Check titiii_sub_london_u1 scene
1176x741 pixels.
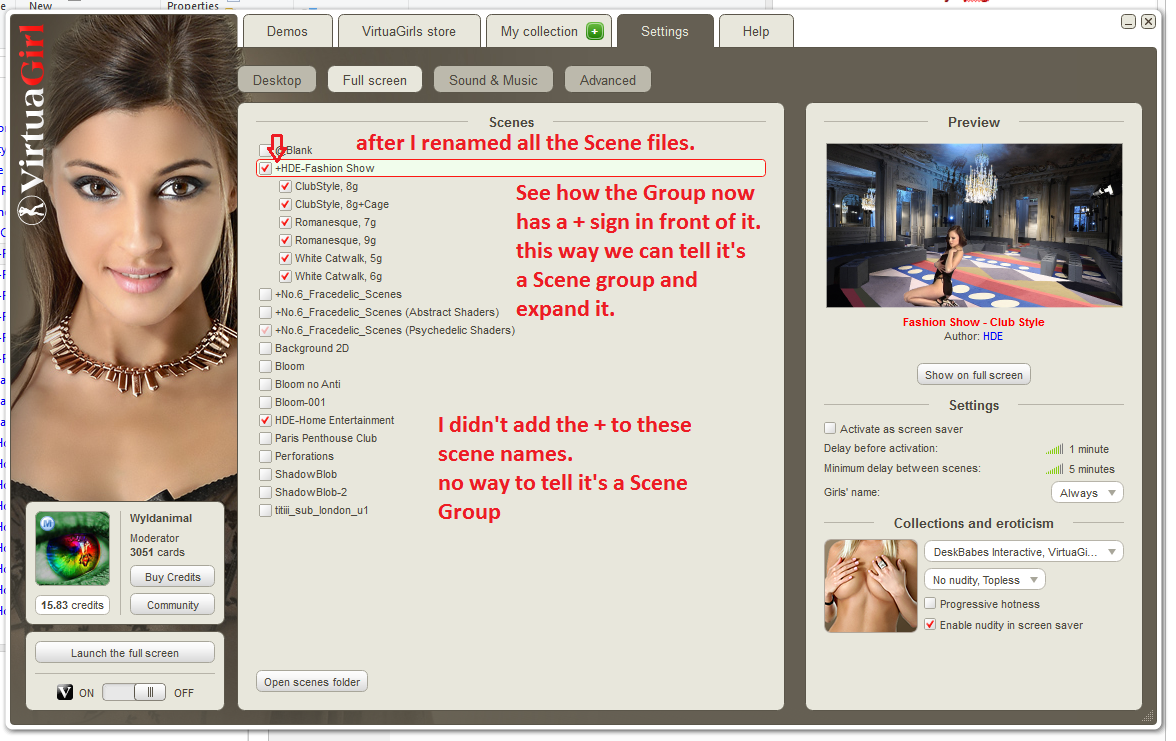[266, 510]
